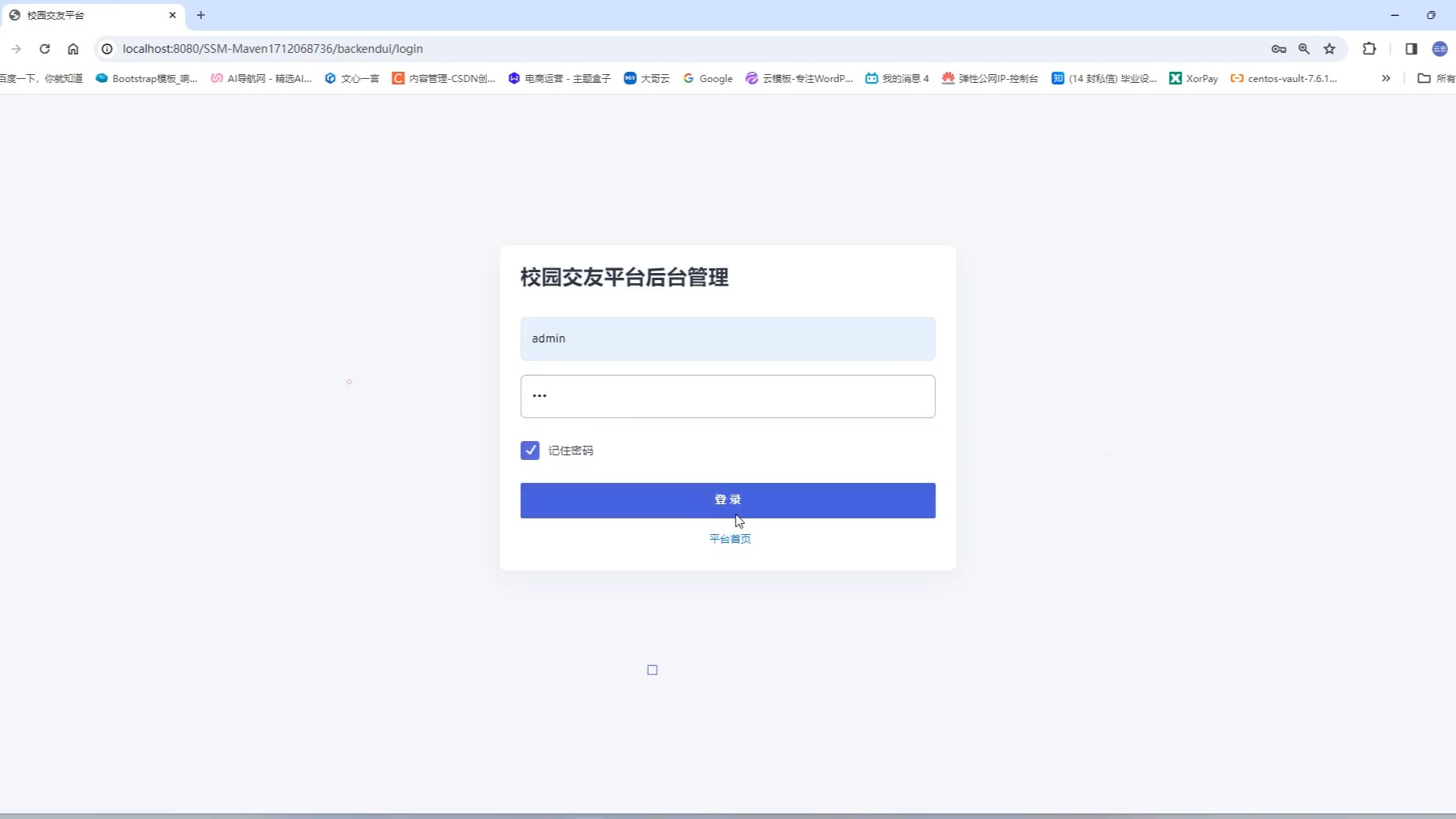Image resolution: width=1456 pixels, height=819 pixels.
Task: Reload the login page
Action: pos(45,49)
